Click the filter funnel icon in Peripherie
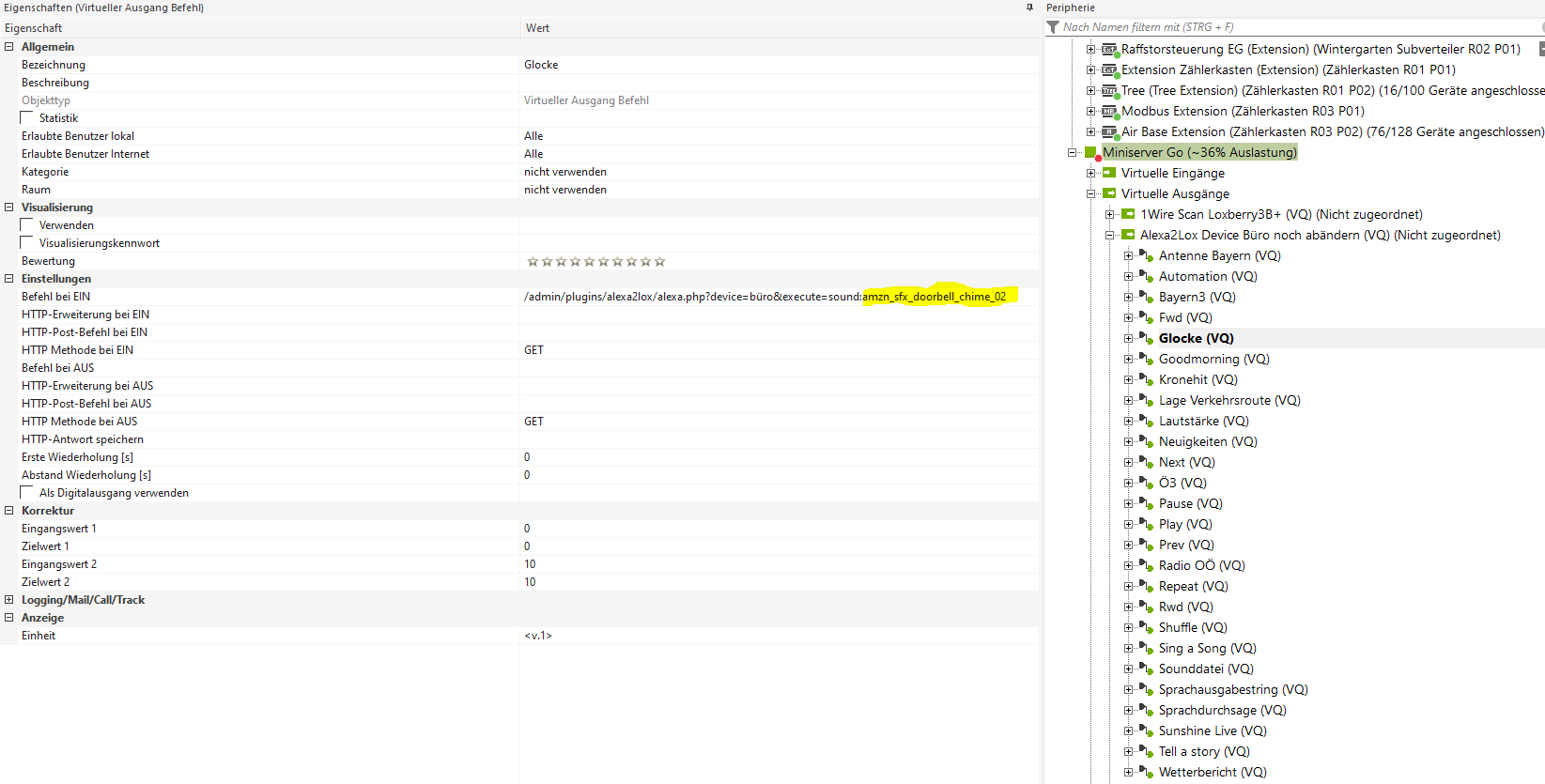The height and width of the screenshot is (784, 1545). 1053,27
